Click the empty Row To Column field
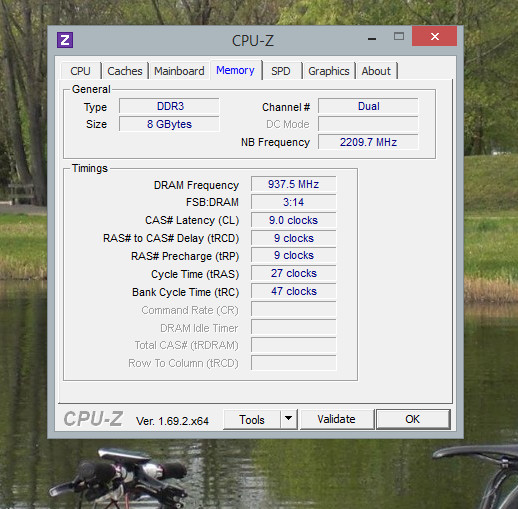This screenshot has height=509, width=518. pos(294,363)
